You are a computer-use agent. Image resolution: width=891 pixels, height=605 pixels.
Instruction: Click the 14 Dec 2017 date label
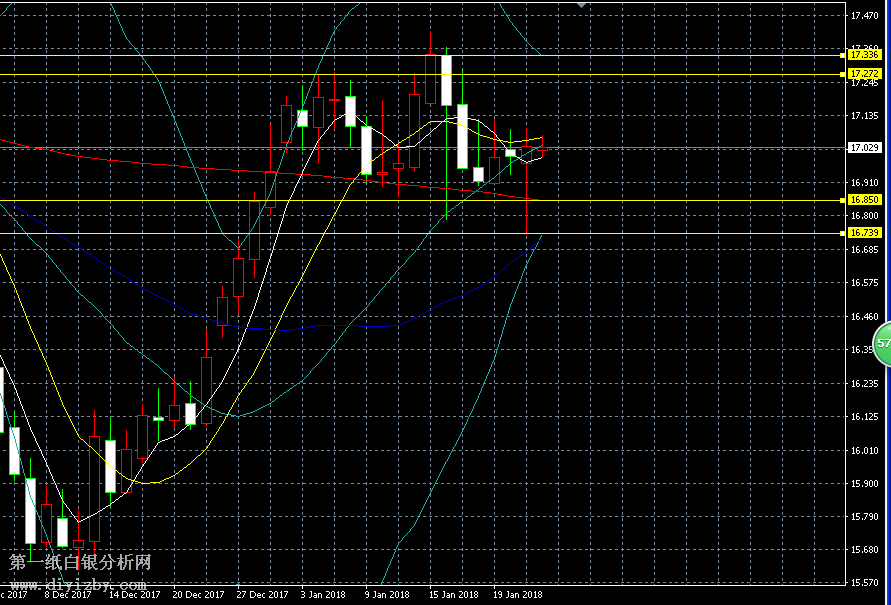tap(134, 595)
